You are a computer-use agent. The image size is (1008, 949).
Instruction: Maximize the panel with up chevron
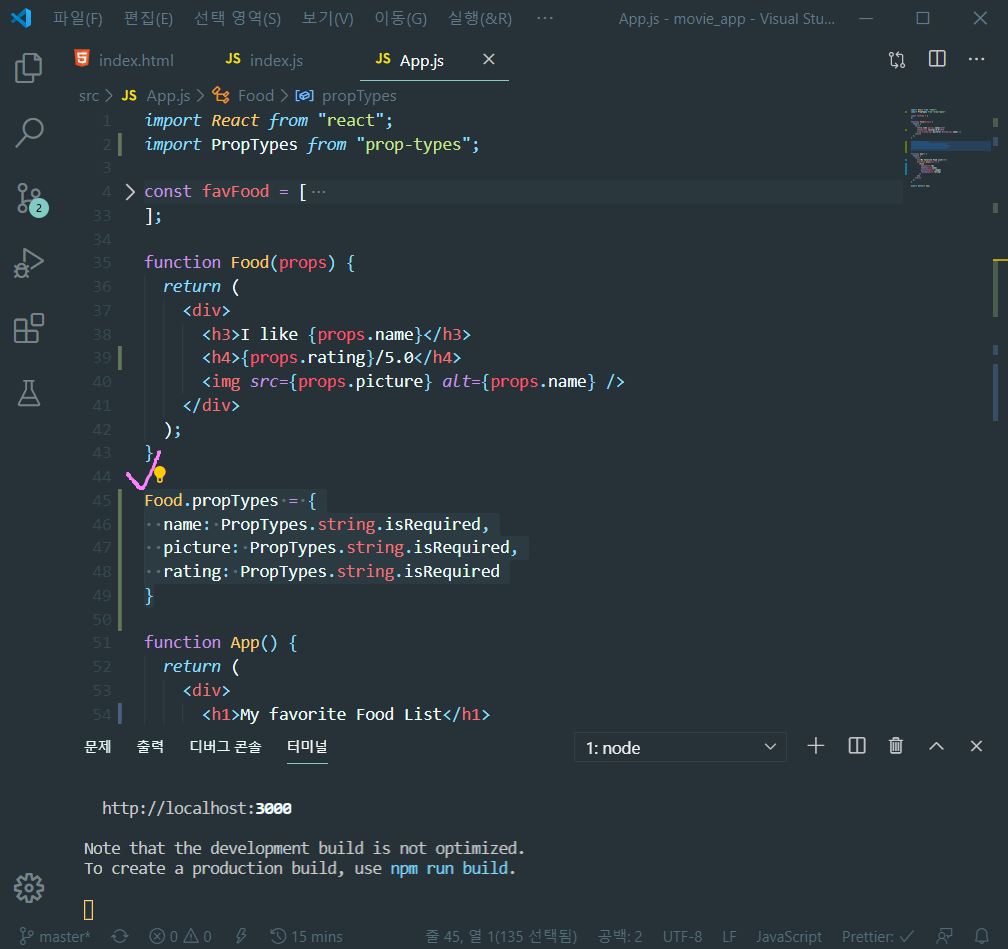[936, 746]
